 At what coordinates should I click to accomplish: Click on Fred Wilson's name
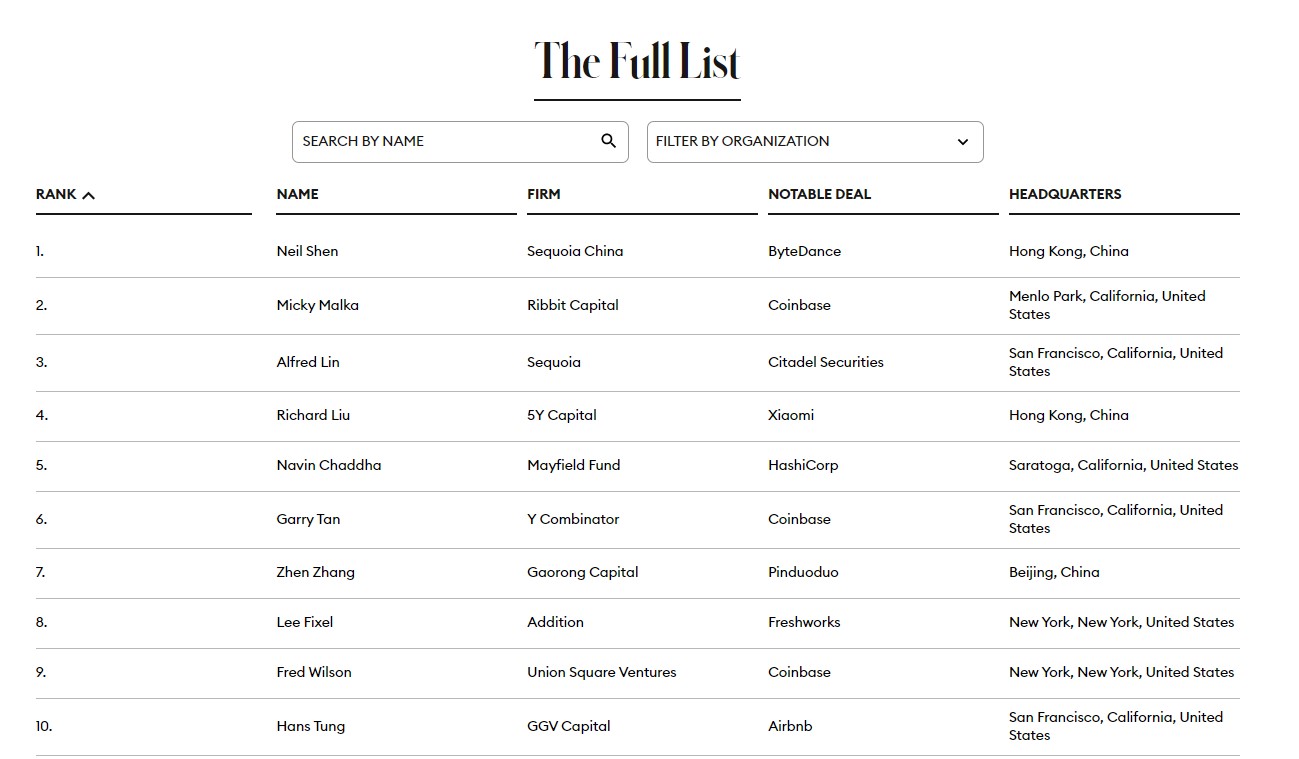[x=314, y=672]
